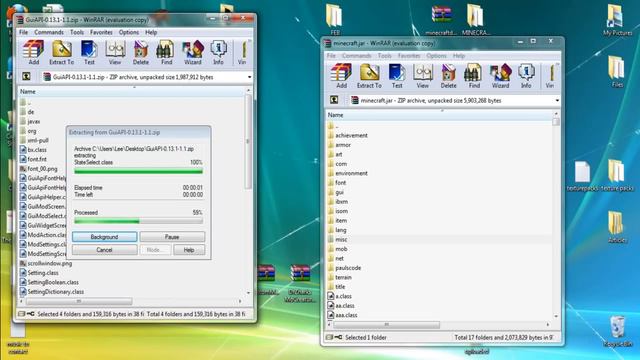The height and width of the screenshot is (360, 640).
Task: Click Test icon in GuiAPI WinRAR window
Action: 89,52
